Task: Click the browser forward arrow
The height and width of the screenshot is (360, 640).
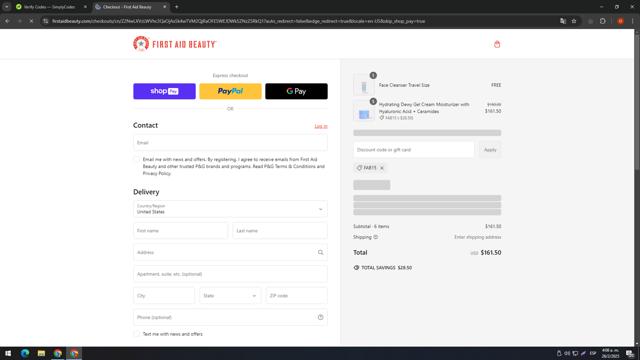Action: point(19,21)
